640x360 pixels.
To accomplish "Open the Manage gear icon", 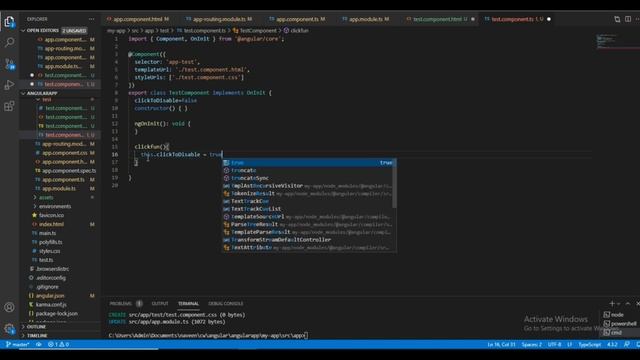I will [9, 329].
